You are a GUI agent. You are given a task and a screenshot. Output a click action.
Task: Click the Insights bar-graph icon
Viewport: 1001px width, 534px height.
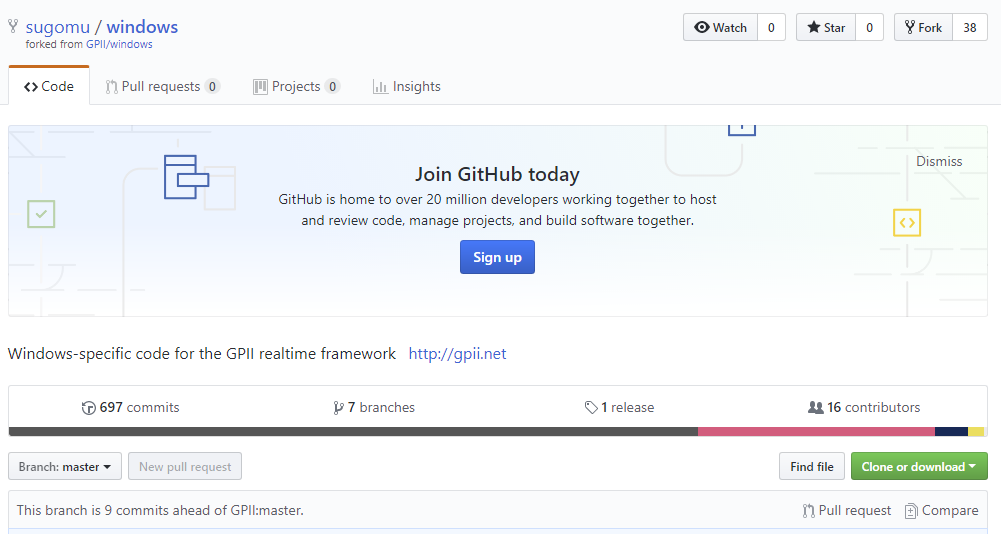(x=380, y=87)
